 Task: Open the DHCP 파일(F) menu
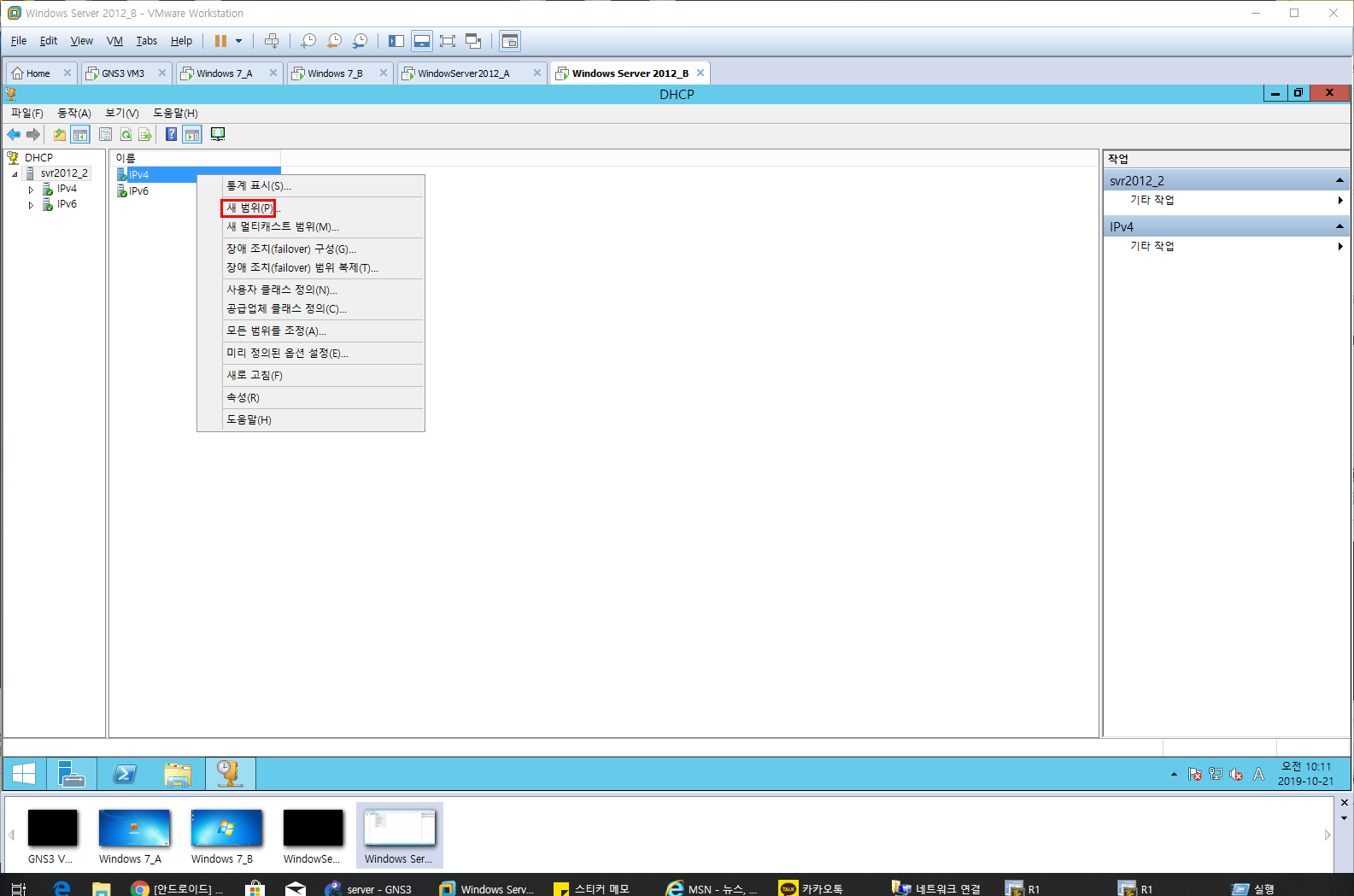point(27,113)
